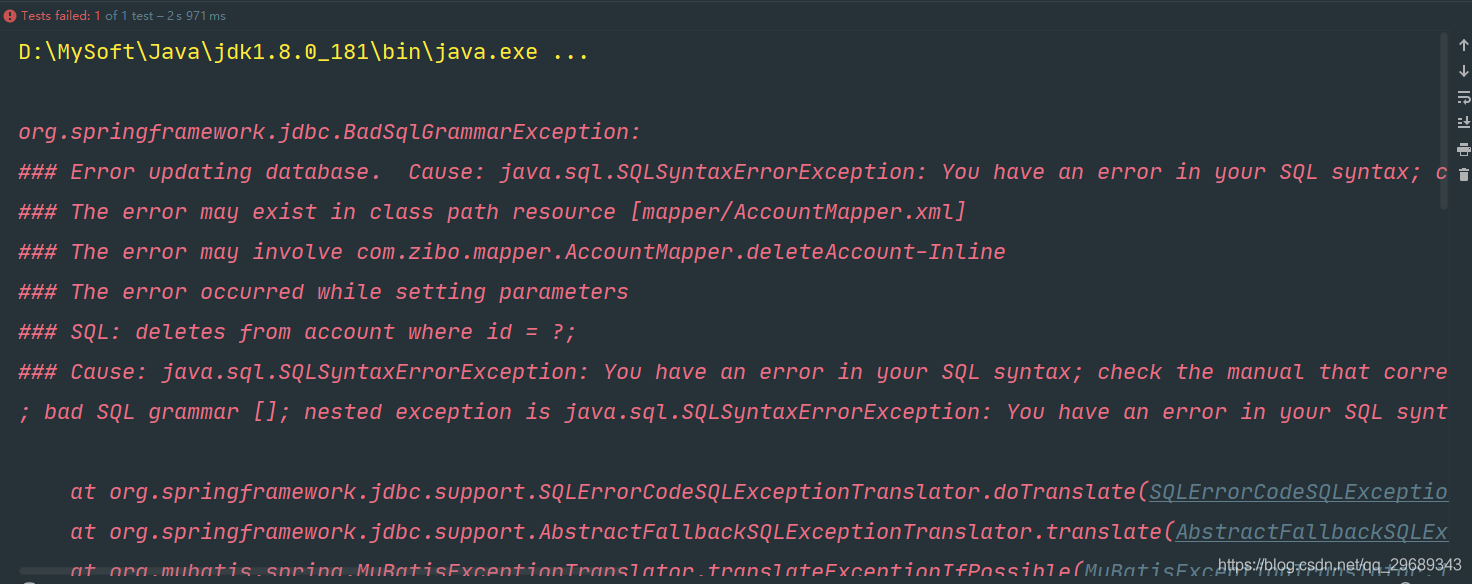
Task: Open the AbstractFallbackSQLEx source link
Action: click(1312, 532)
